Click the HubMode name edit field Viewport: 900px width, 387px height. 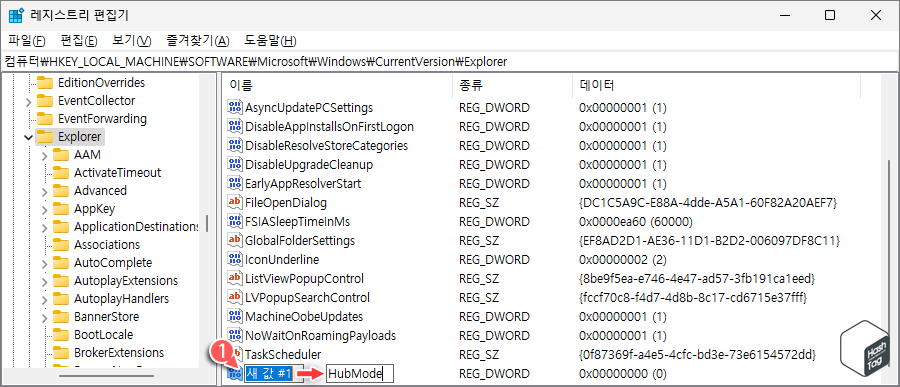pyautogui.click(x=360, y=374)
